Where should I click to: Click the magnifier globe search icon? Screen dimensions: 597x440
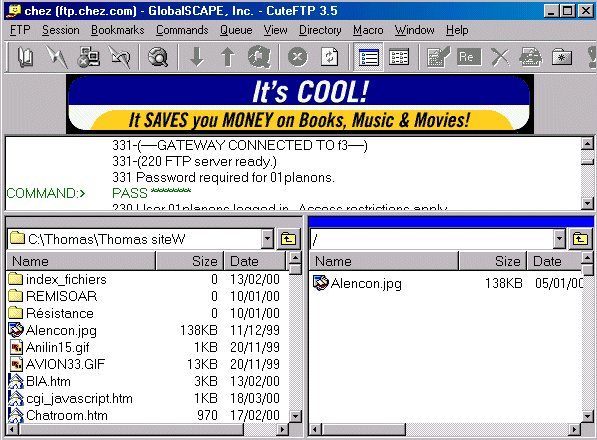point(157,57)
